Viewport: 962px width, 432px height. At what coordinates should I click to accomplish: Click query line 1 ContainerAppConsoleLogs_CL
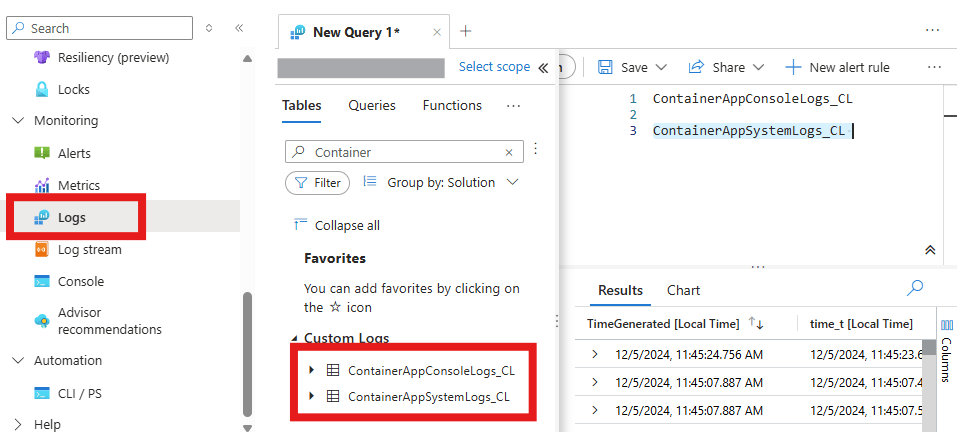(752, 99)
